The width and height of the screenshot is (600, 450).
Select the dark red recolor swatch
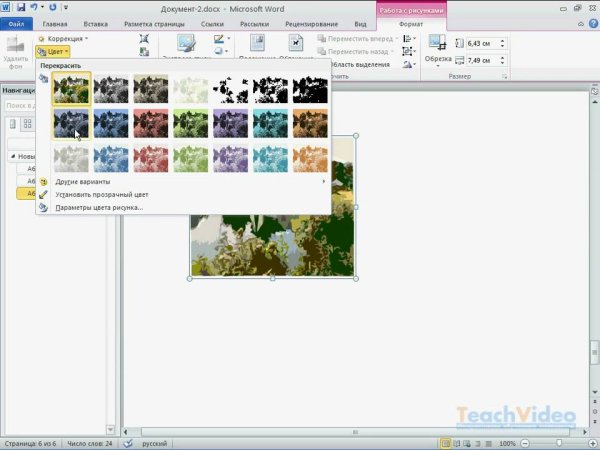coord(150,124)
